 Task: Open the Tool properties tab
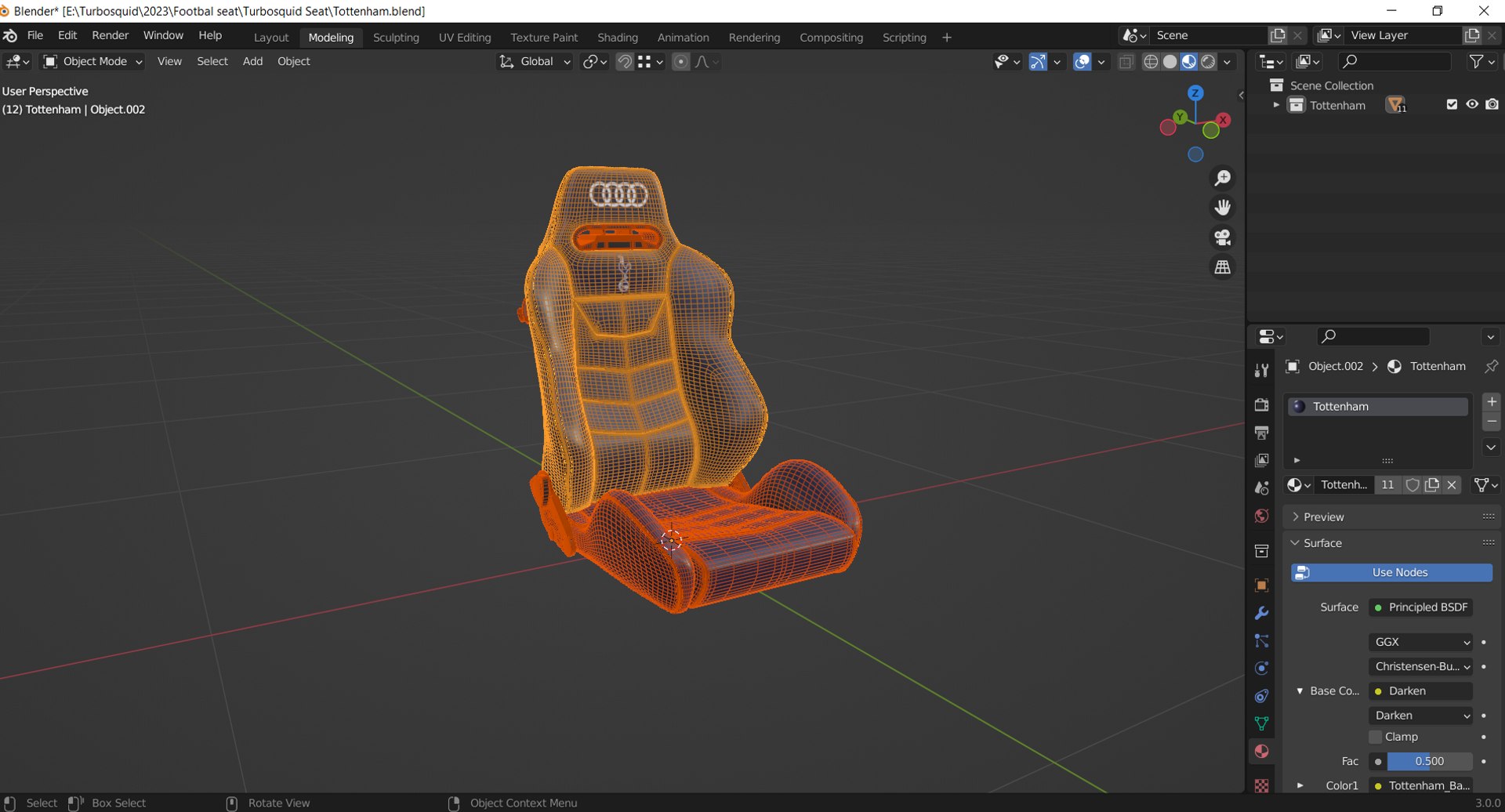pyautogui.click(x=1261, y=371)
